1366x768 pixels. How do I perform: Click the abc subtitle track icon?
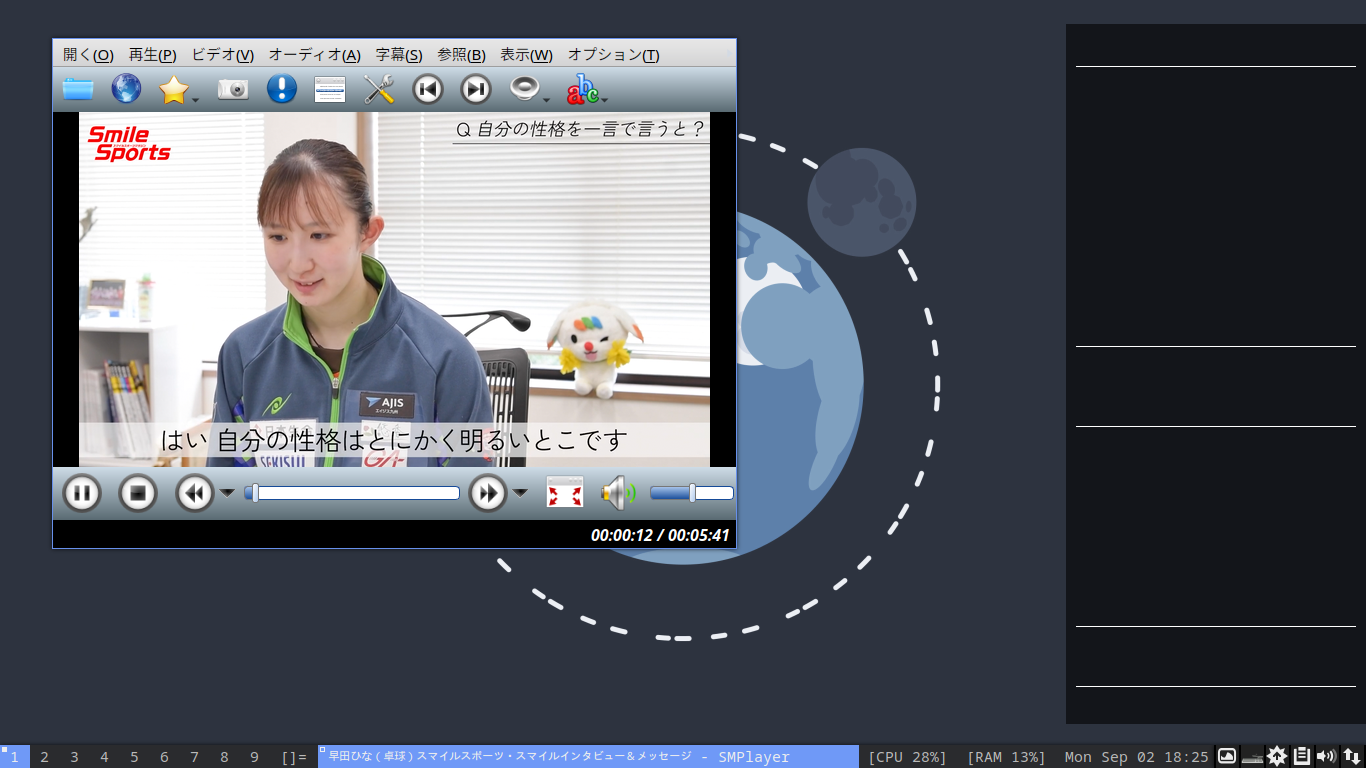tap(582, 89)
